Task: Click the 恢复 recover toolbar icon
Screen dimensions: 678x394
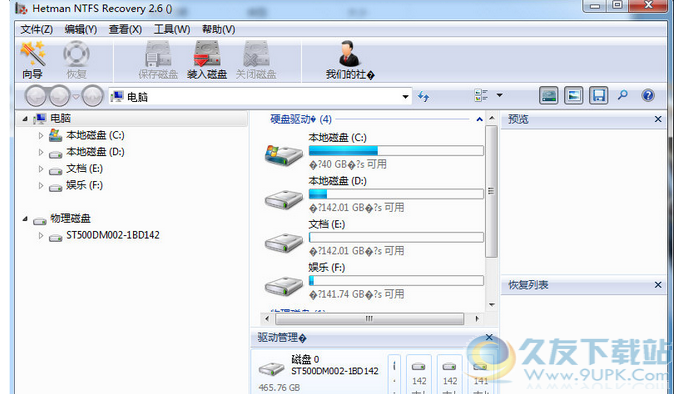Action: (x=77, y=60)
